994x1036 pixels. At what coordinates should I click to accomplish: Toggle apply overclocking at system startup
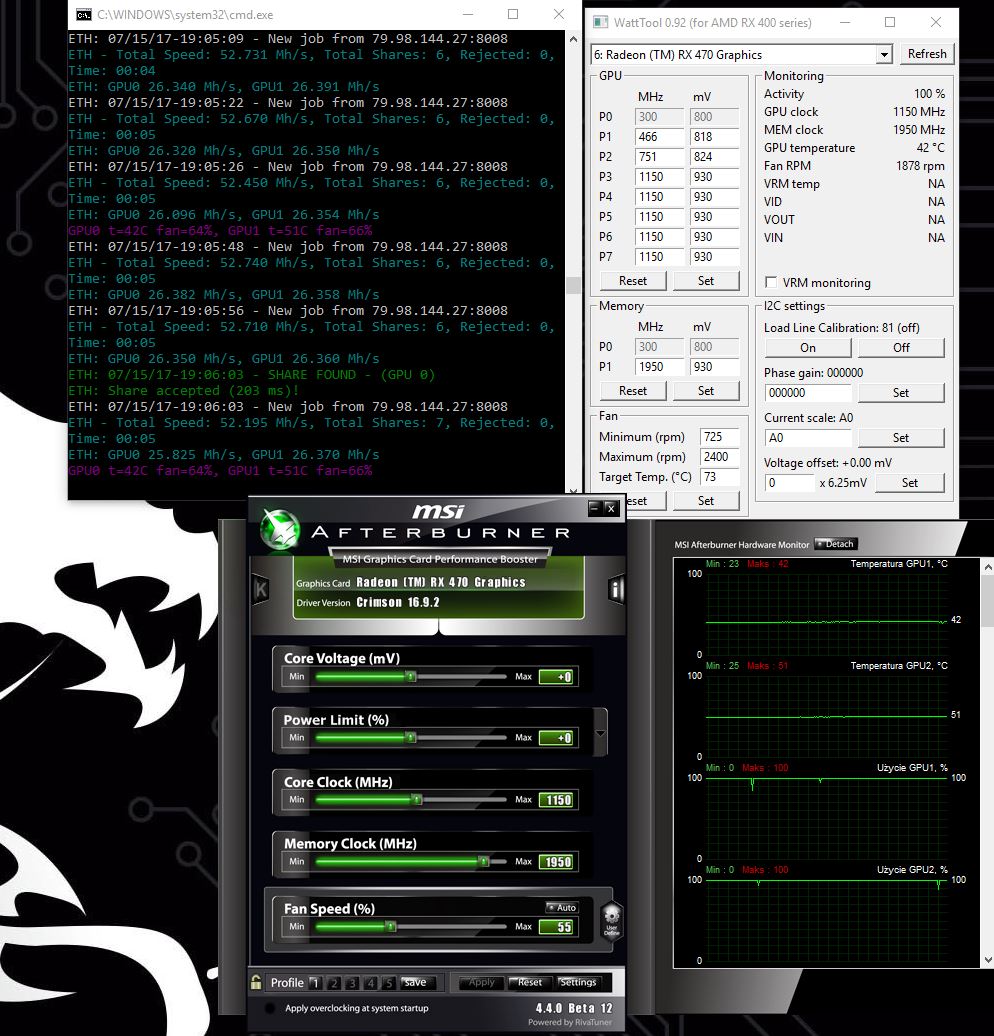[270, 1008]
